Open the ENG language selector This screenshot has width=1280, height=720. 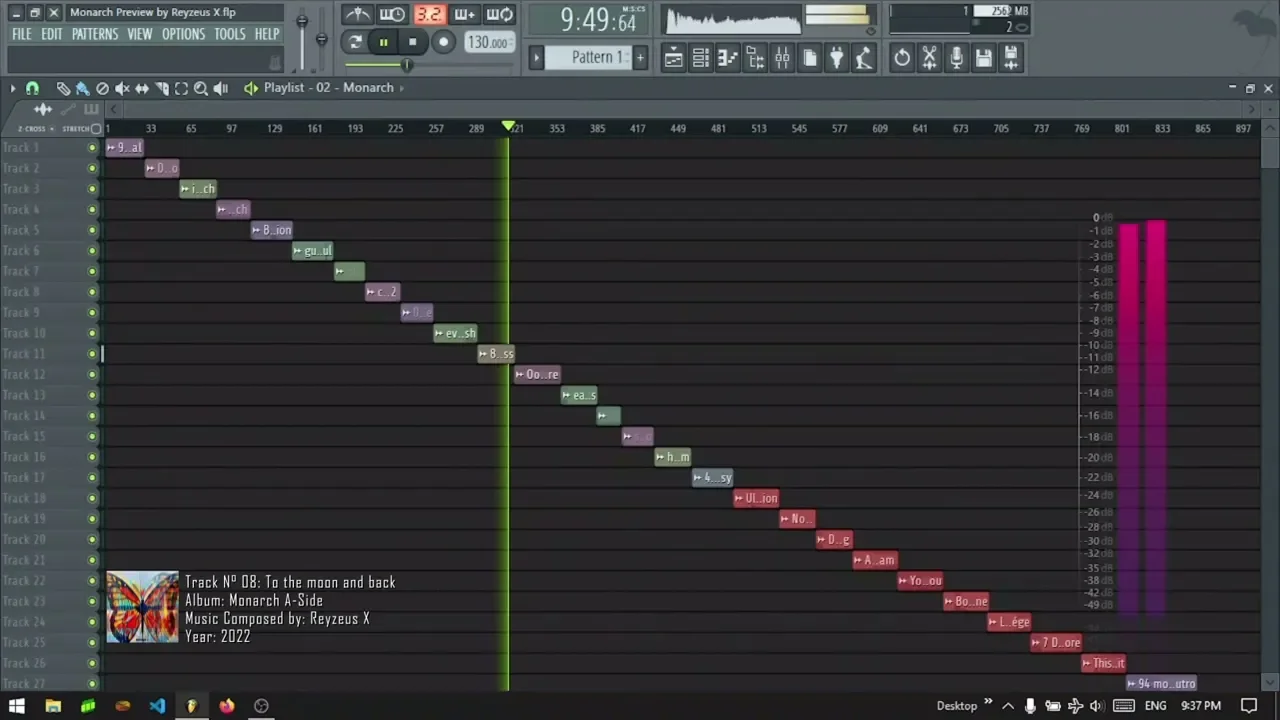[1155, 706]
